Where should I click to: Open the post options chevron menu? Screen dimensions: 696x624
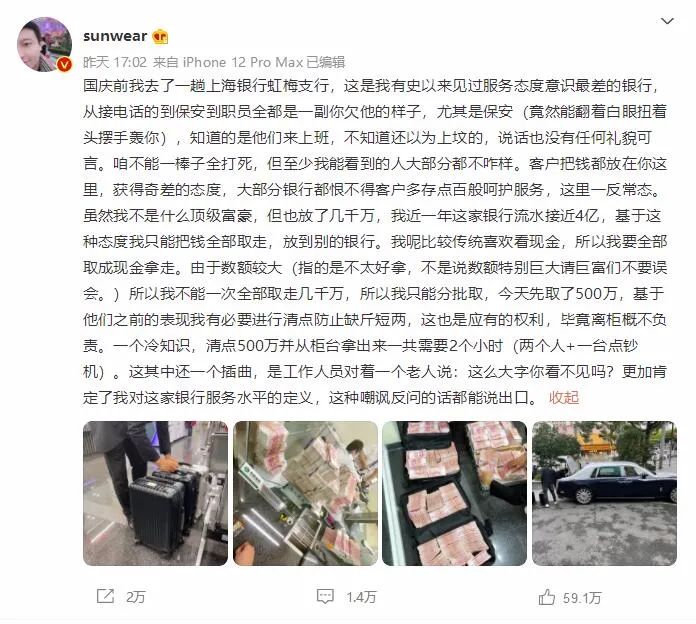point(667,21)
